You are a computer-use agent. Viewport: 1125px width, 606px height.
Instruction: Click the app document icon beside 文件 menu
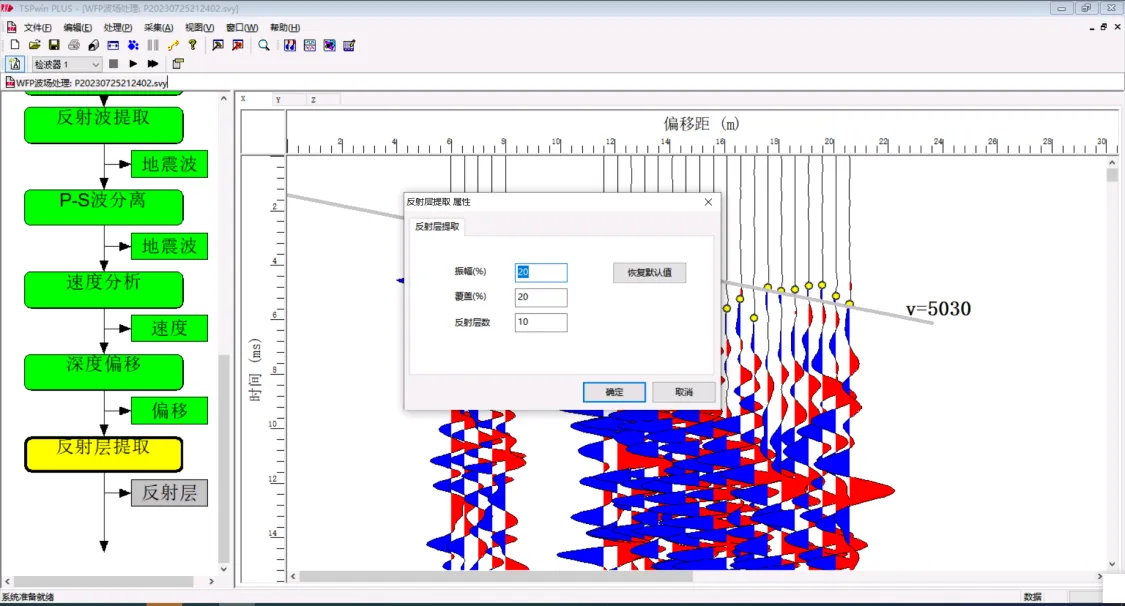[x=11, y=27]
